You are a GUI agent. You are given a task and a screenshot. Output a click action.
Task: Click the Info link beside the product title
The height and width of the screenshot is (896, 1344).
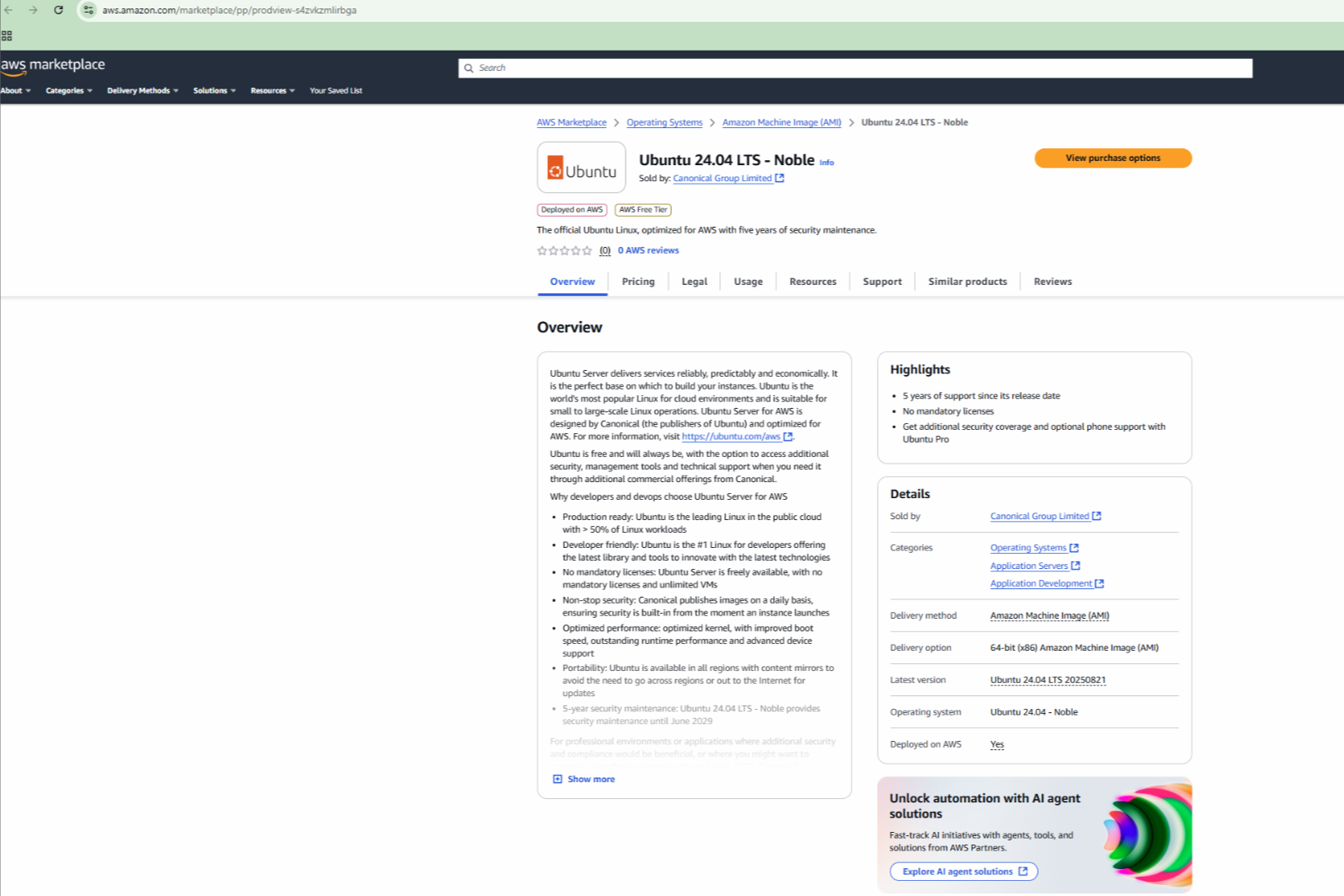click(826, 163)
